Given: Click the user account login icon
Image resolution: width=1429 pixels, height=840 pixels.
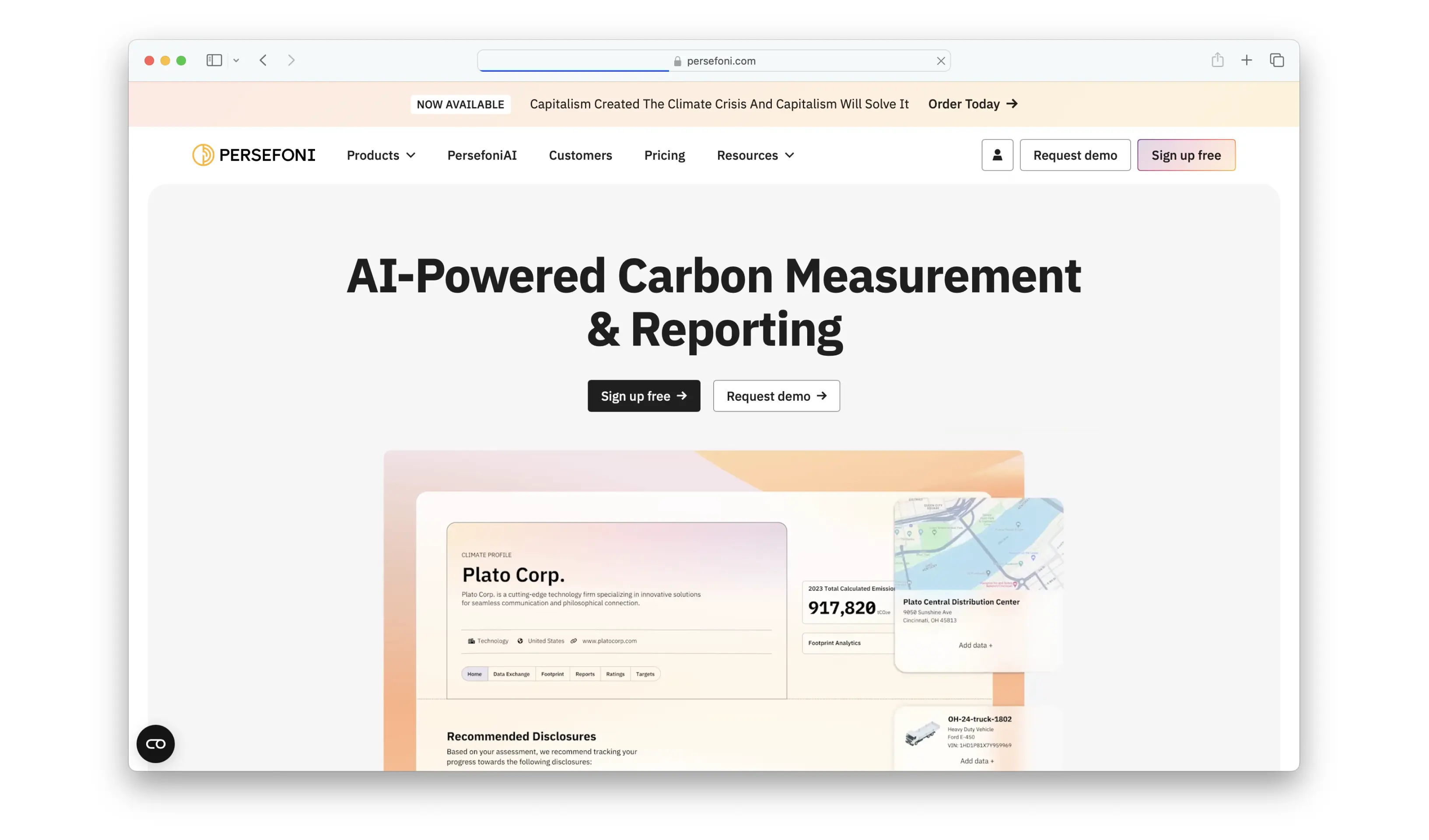Looking at the screenshot, I should (x=997, y=155).
